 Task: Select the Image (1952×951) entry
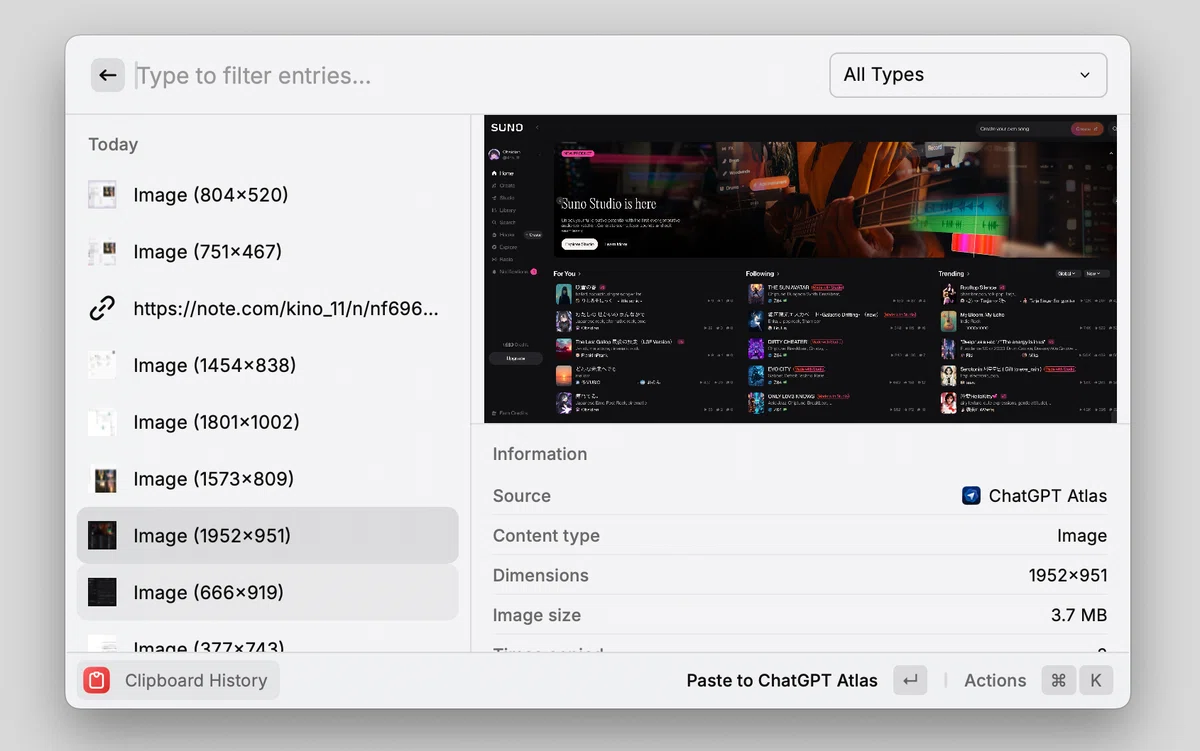click(268, 536)
